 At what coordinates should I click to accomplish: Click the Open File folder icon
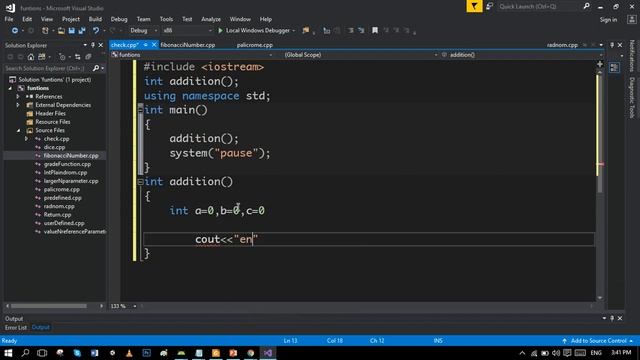point(61,31)
